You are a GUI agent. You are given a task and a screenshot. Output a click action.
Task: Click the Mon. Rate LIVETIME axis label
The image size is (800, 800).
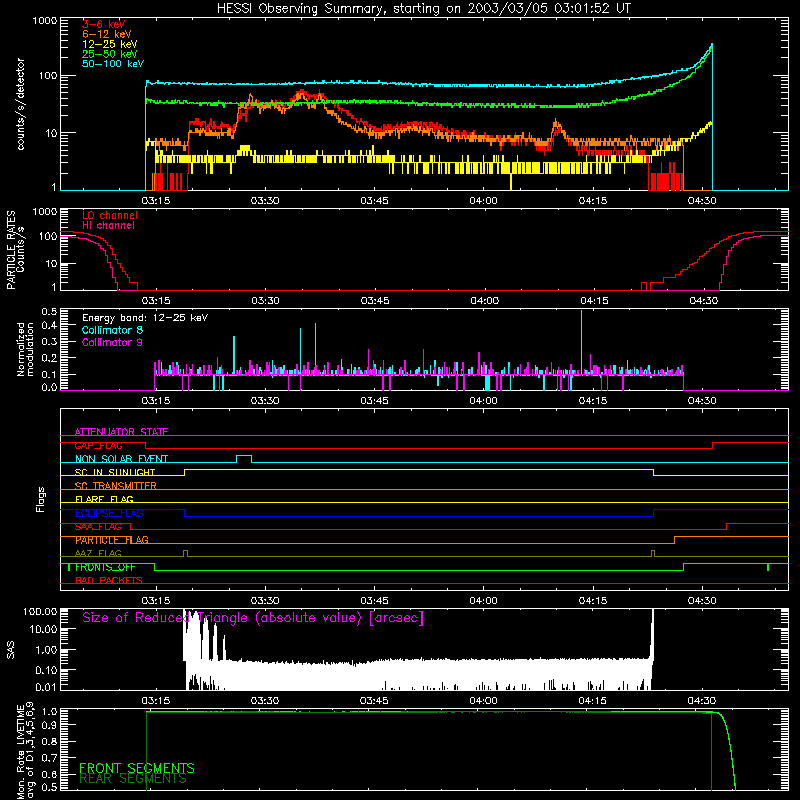26,752
